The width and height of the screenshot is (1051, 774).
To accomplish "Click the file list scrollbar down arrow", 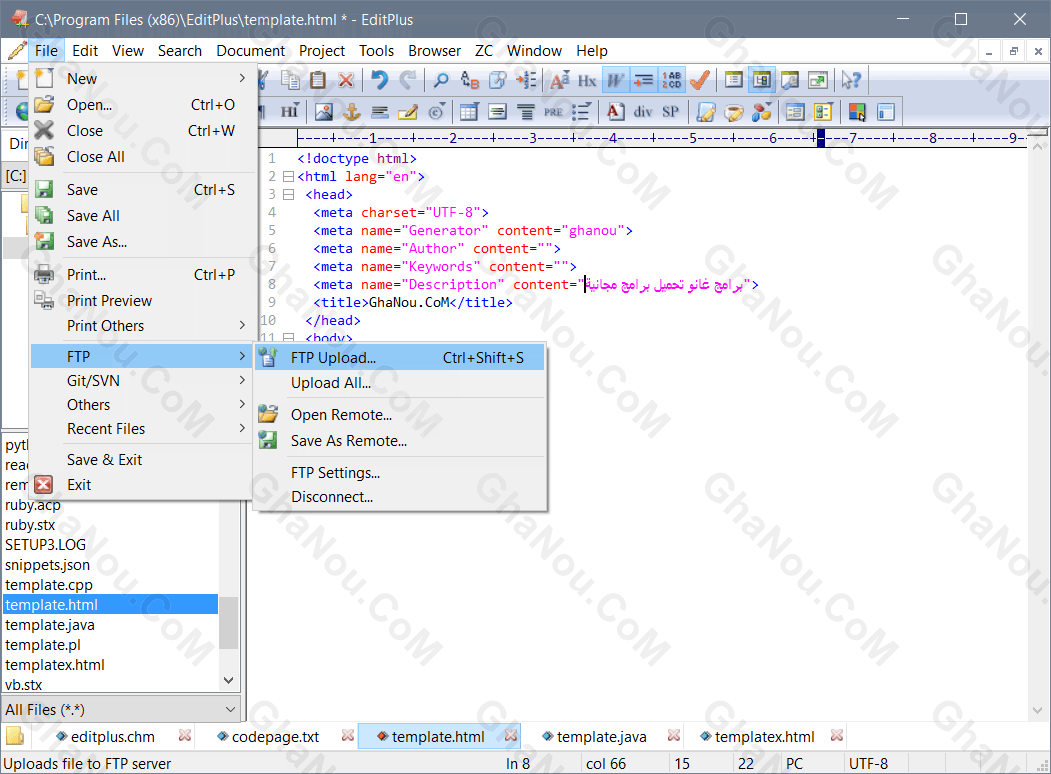I will [229, 680].
